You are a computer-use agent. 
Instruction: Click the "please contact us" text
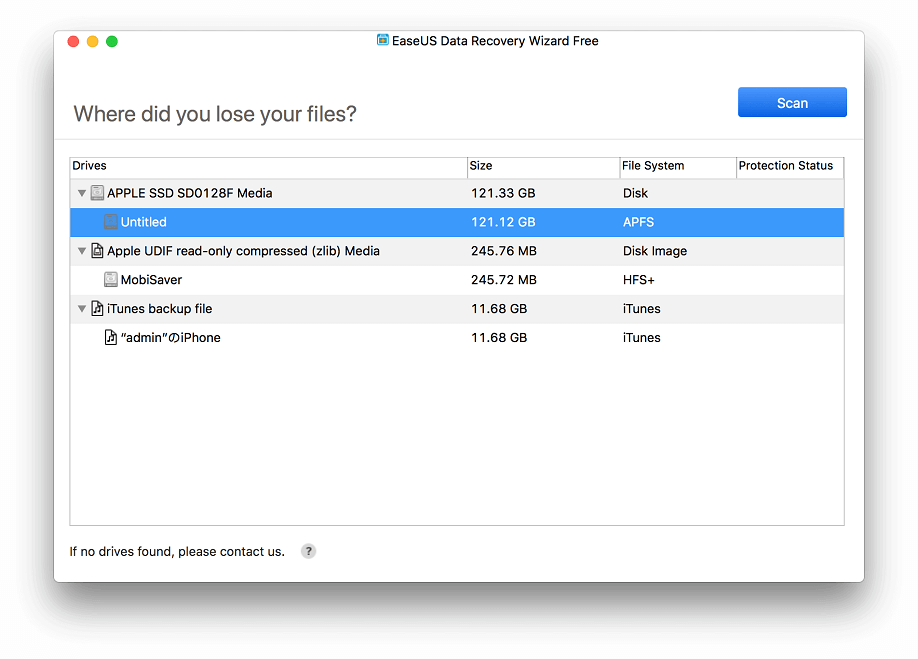click(x=237, y=551)
